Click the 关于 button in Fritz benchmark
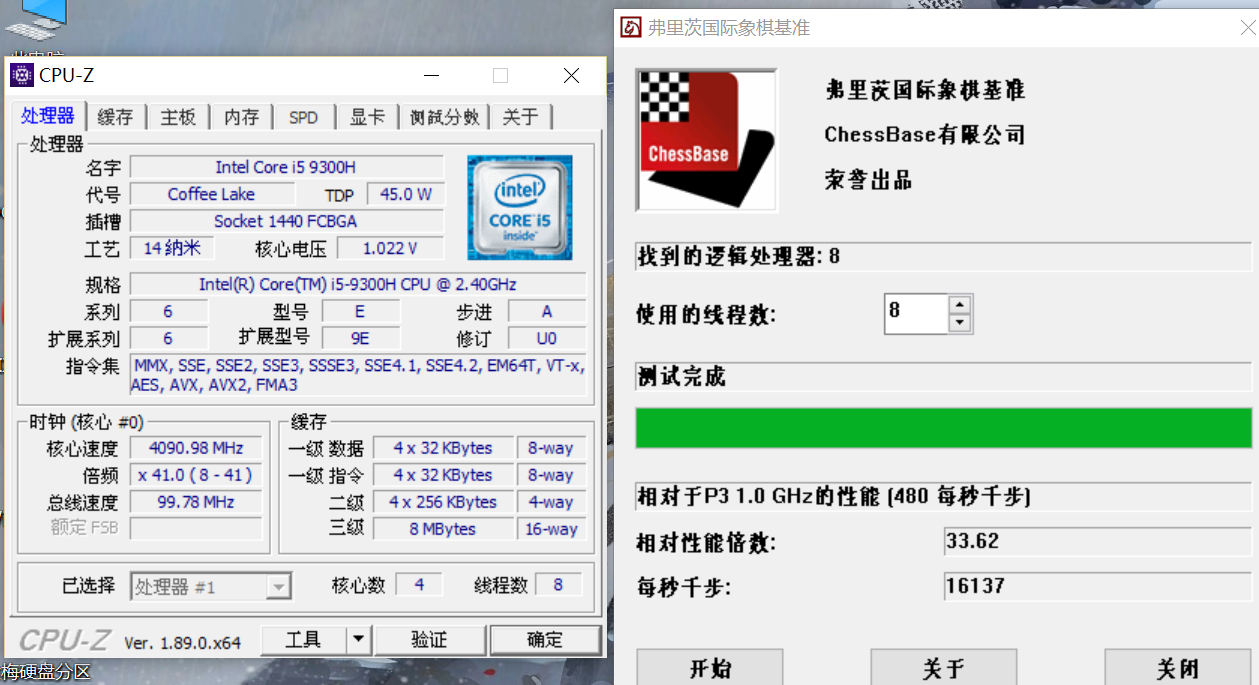1259x685 pixels. coord(944,668)
